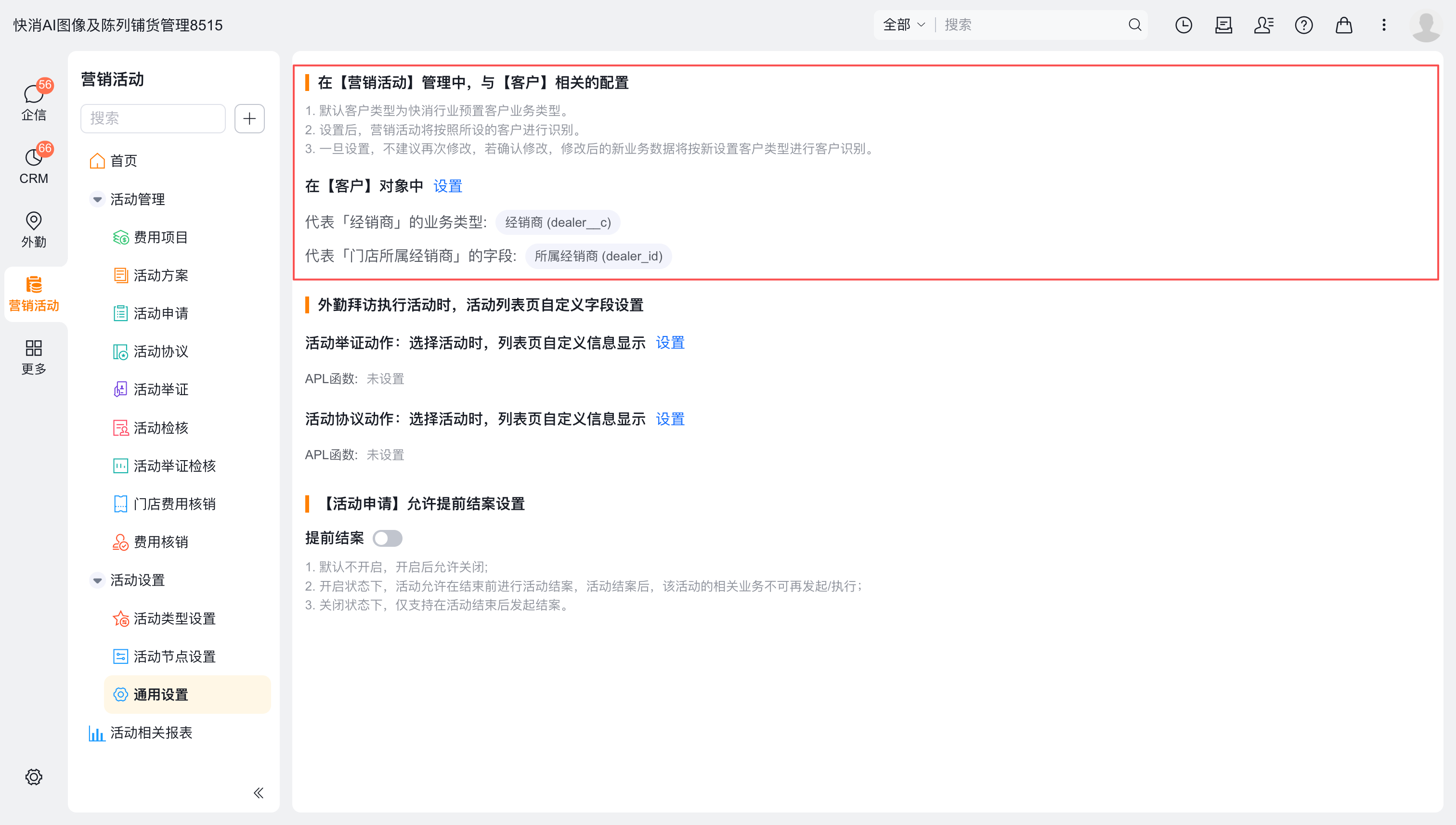
Task: Focus the top bar global 搜索 field
Action: point(1031,25)
